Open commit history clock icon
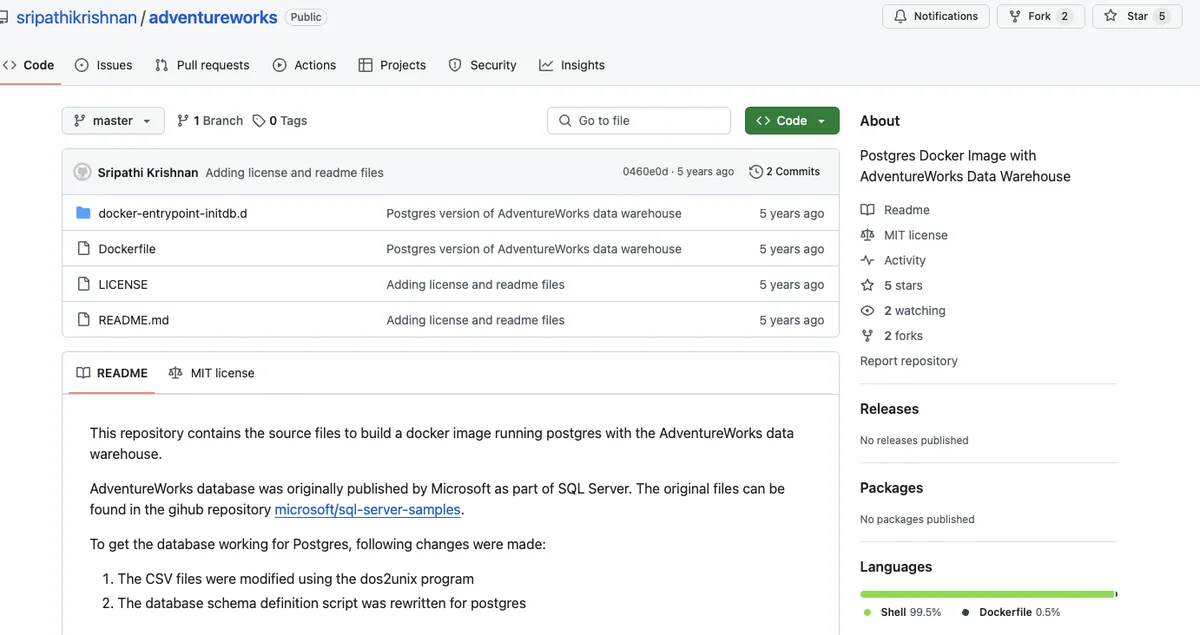 point(756,172)
